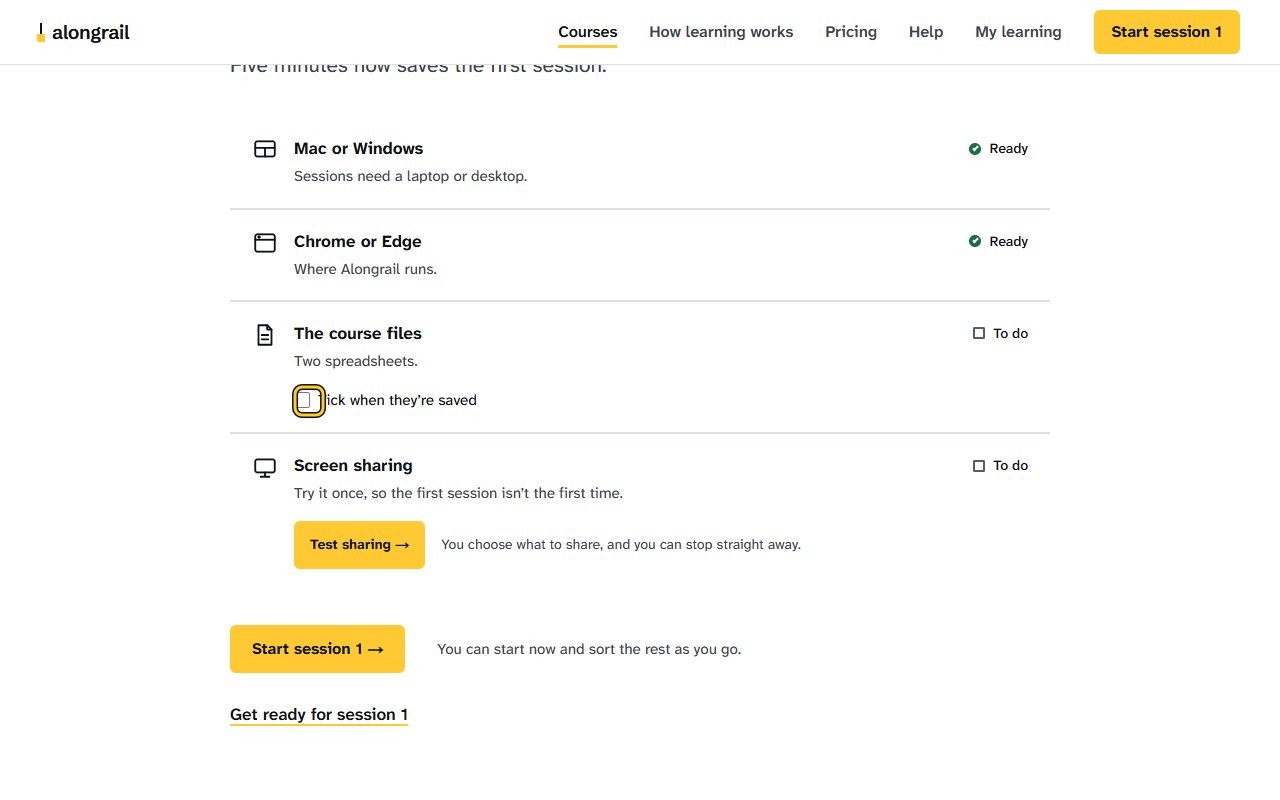Open the Help nav item
This screenshot has height=800, width=1280.
pos(926,32)
